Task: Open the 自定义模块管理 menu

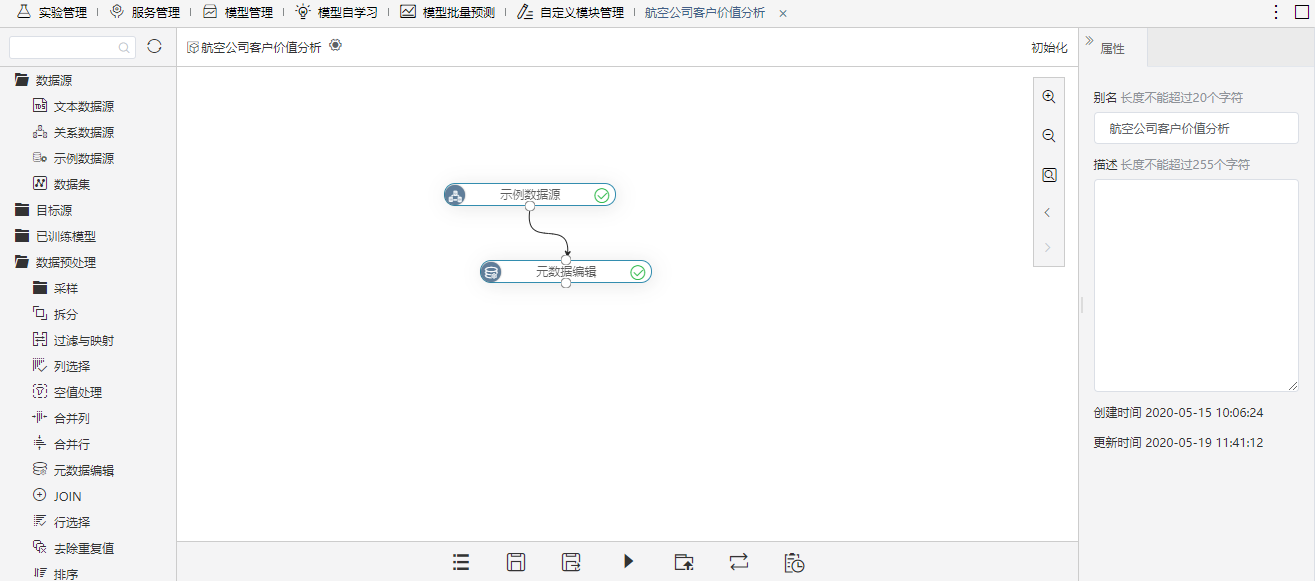Action: coord(570,13)
